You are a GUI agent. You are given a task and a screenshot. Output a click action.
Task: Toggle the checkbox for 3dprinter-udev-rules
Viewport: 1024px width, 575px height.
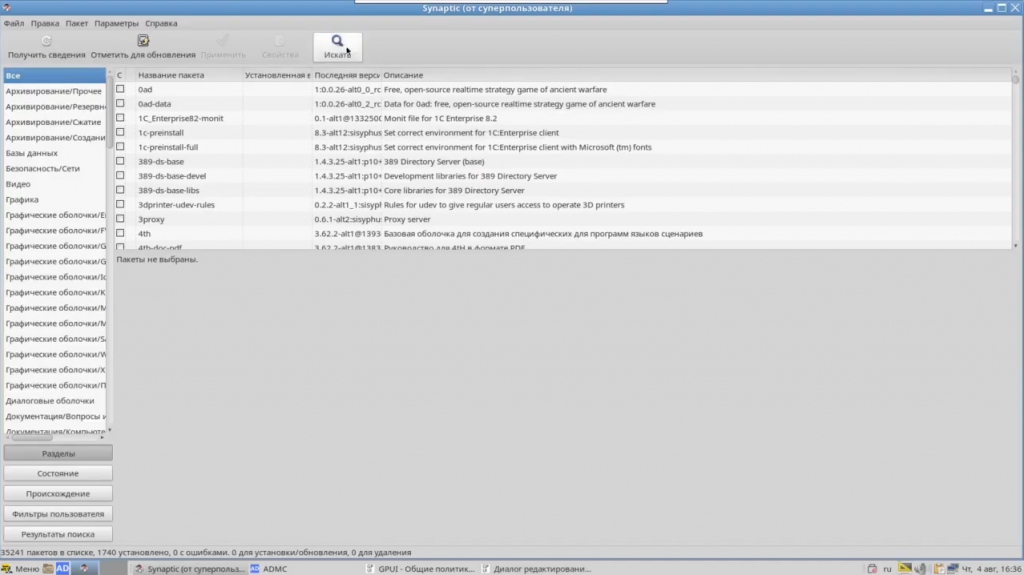pyautogui.click(x=120, y=204)
